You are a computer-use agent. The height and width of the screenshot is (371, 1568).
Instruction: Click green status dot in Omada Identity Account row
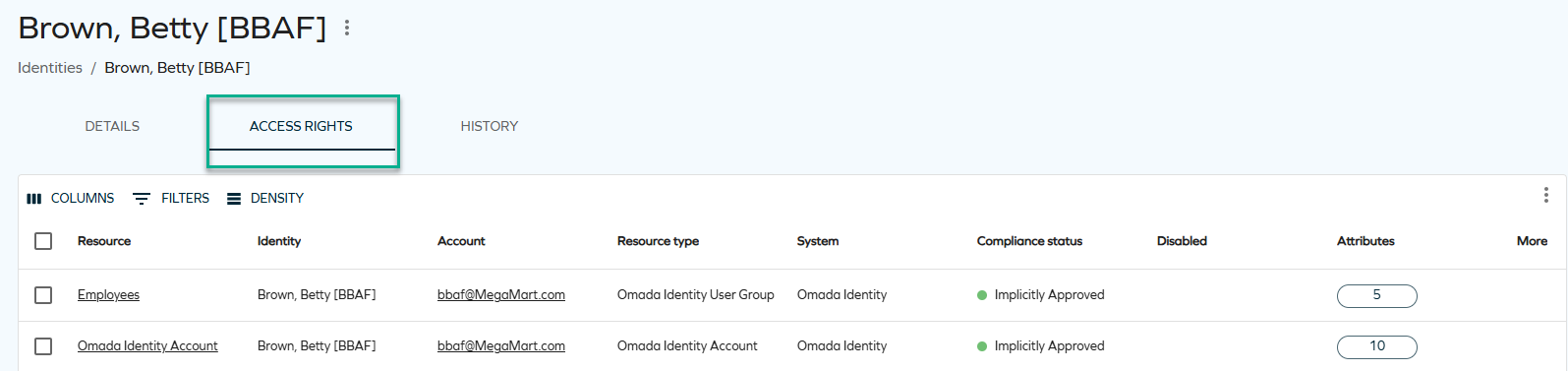[982, 346]
